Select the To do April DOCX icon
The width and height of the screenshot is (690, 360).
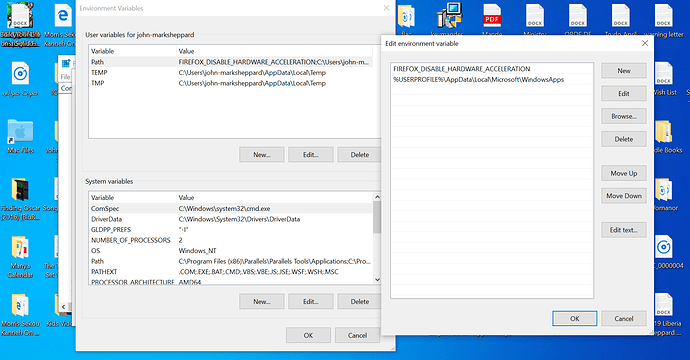click(x=620, y=16)
